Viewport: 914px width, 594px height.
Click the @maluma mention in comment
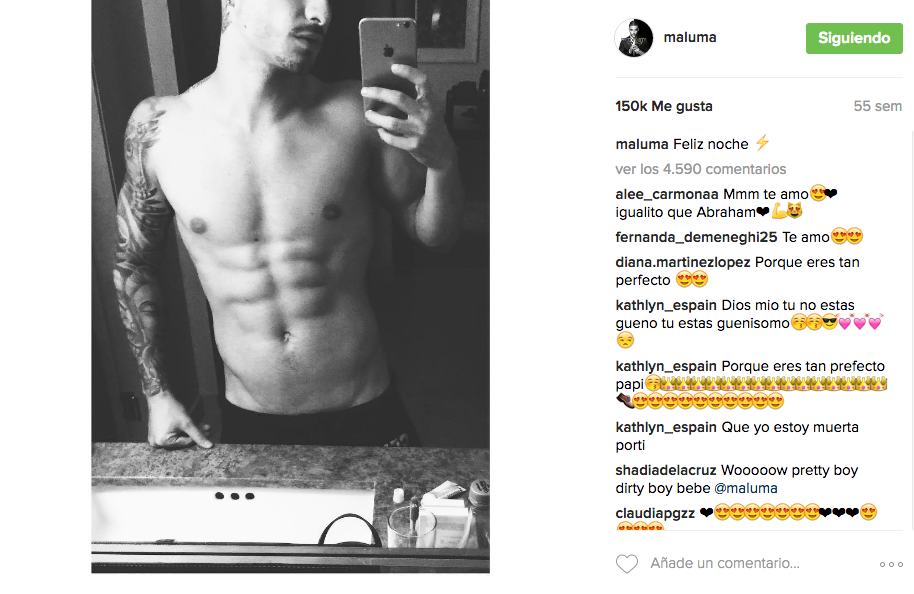[746, 488]
